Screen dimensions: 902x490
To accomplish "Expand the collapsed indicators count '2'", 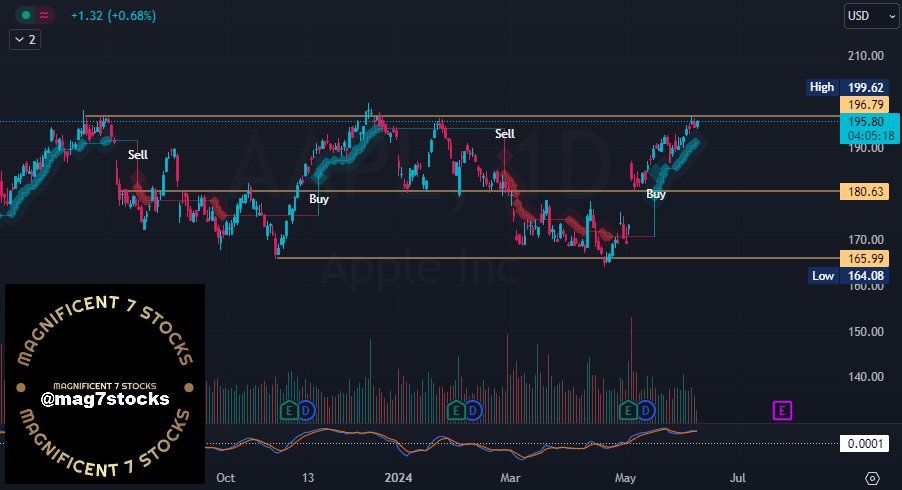I will point(25,40).
